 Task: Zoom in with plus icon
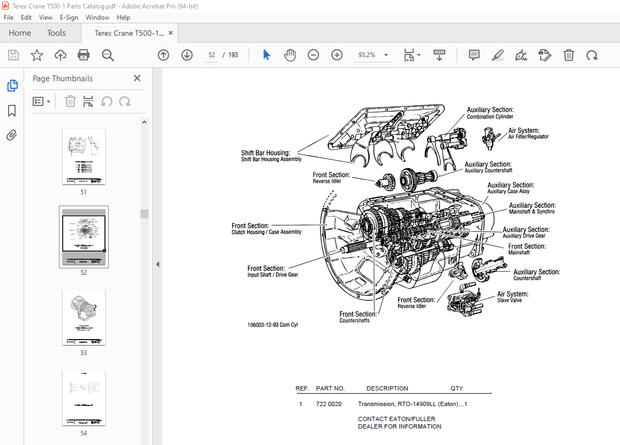coord(337,55)
